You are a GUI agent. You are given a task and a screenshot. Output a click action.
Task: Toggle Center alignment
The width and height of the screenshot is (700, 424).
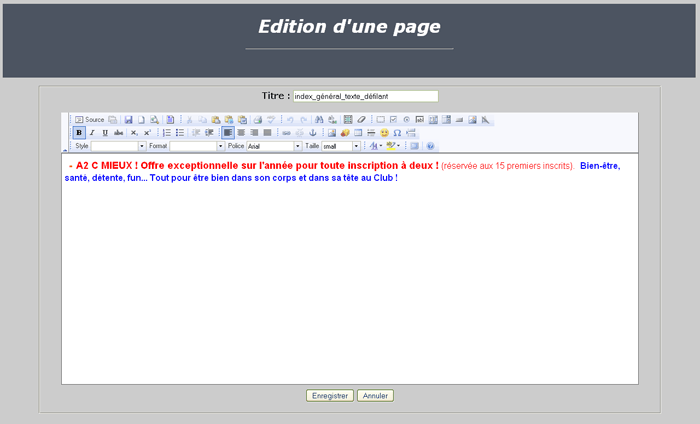[241, 133]
